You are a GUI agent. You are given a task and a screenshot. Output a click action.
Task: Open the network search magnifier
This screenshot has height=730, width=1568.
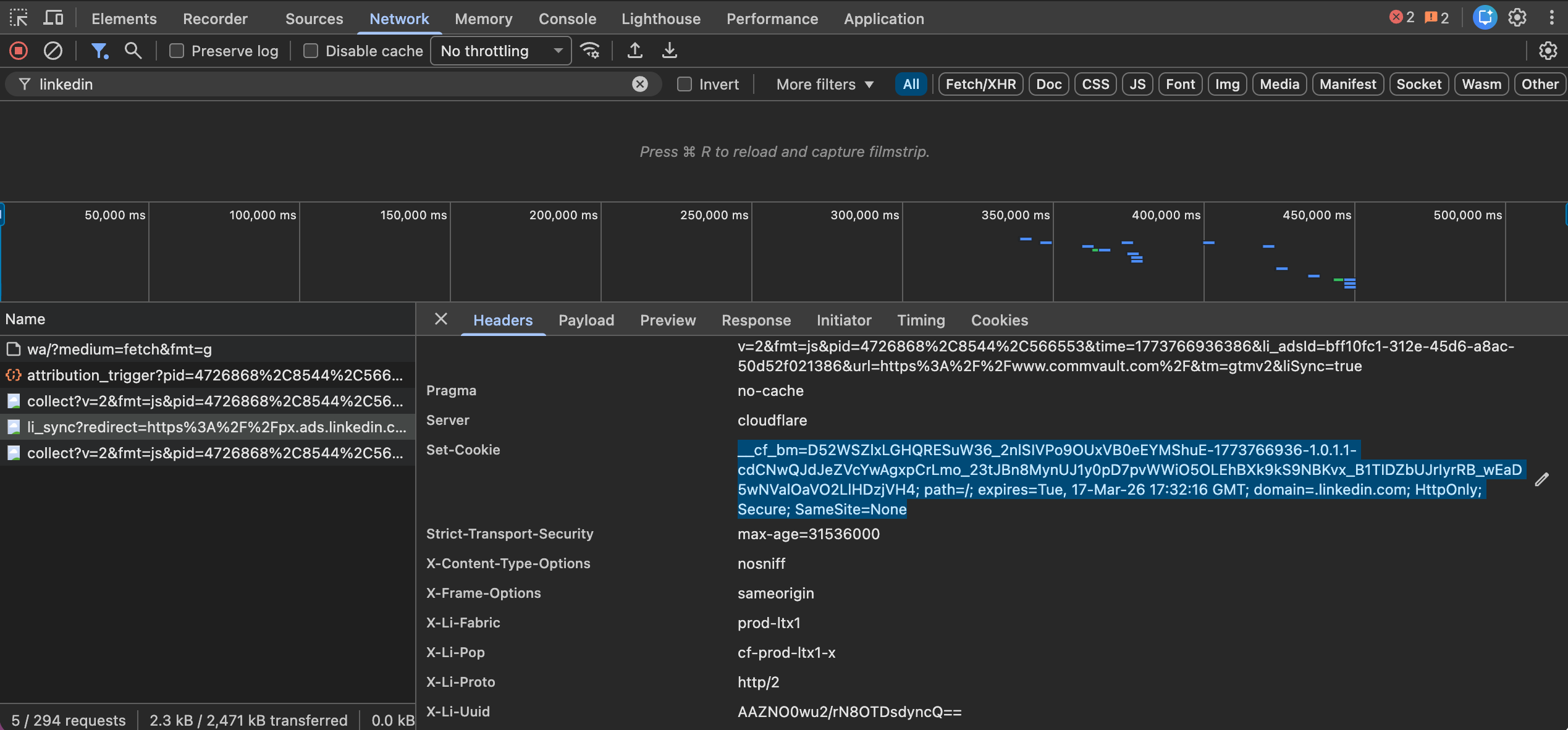[133, 51]
